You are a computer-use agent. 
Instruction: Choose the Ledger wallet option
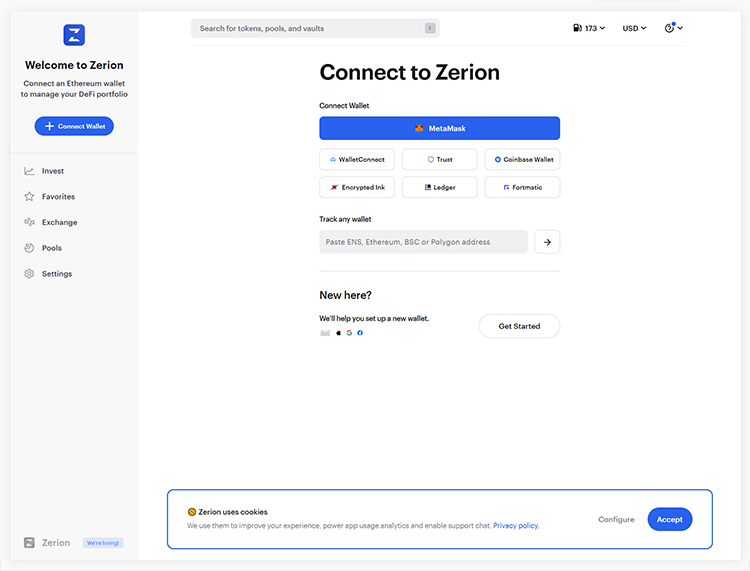click(439, 187)
